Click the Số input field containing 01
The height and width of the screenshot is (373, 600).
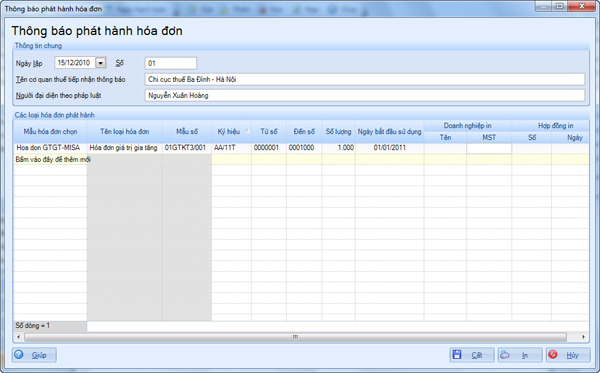click(x=171, y=63)
